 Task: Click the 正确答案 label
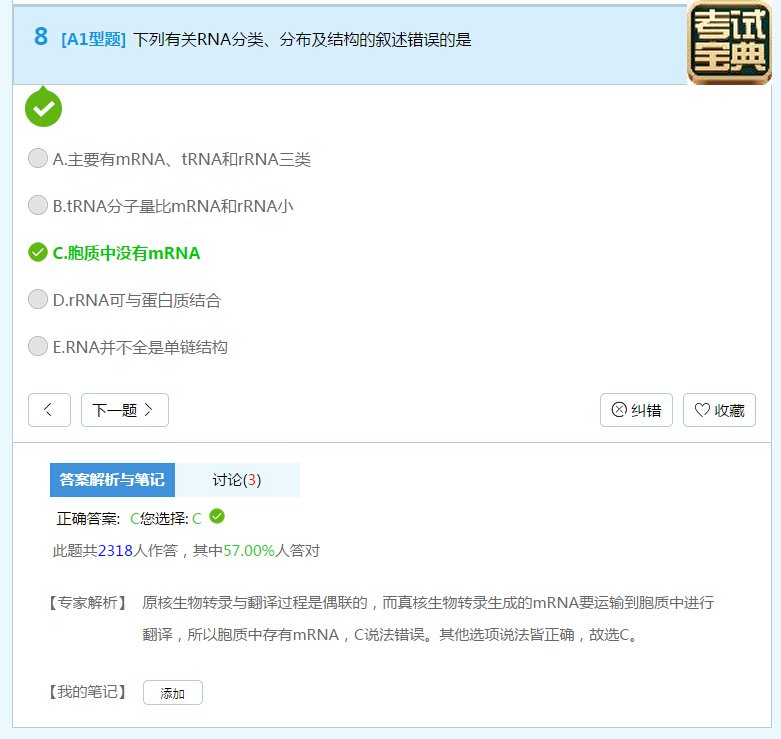(88, 518)
